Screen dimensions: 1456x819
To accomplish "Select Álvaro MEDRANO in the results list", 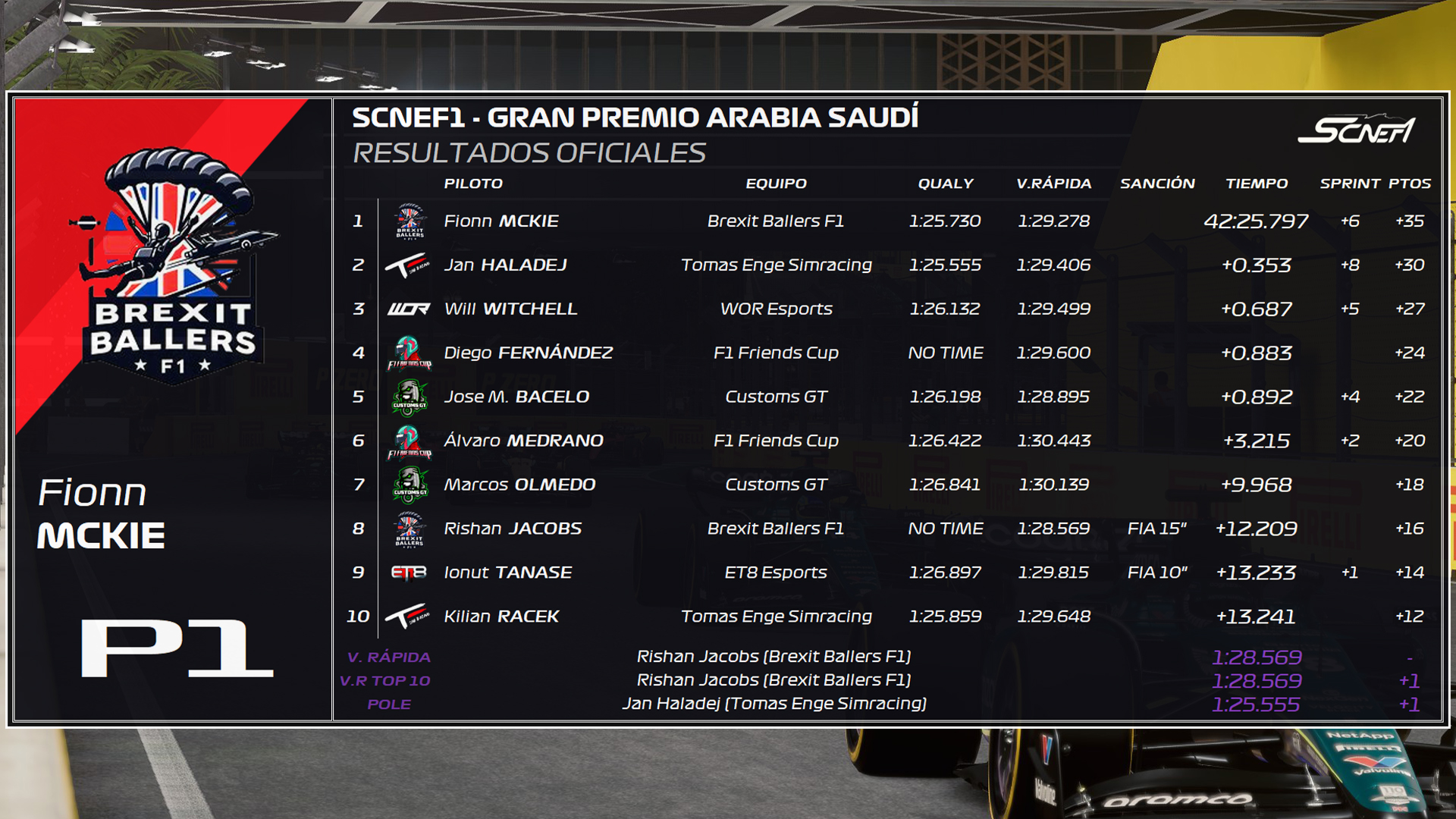I will click(x=523, y=441).
